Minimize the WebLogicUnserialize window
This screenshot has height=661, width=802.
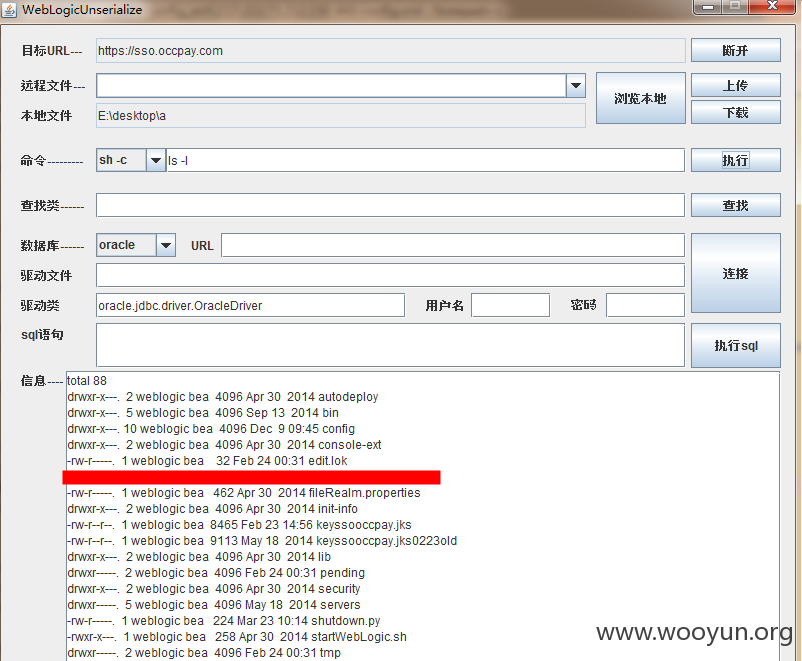(708, 6)
